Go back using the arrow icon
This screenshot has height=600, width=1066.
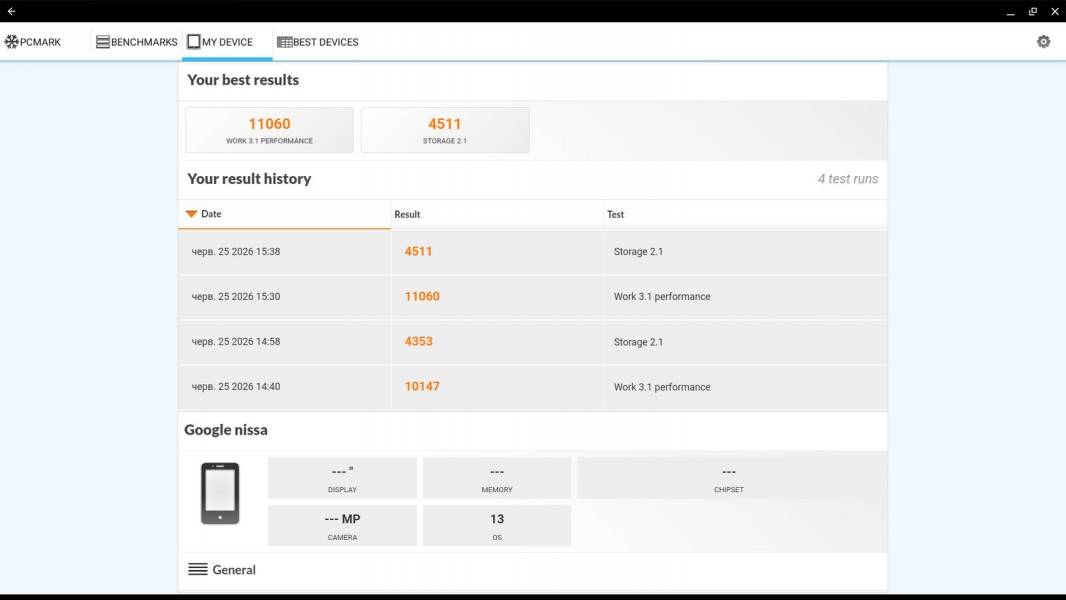[x=12, y=11]
